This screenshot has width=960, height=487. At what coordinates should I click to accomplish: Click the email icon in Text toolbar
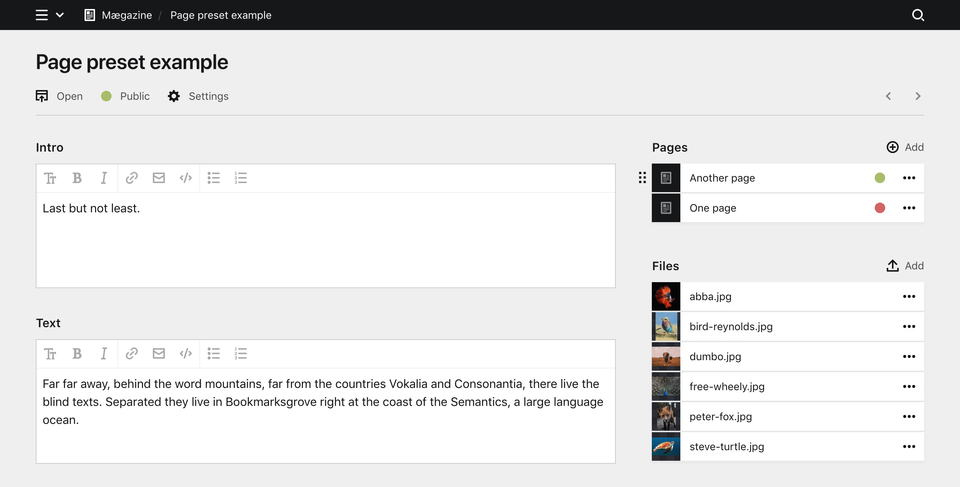click(x=159, y=353)
